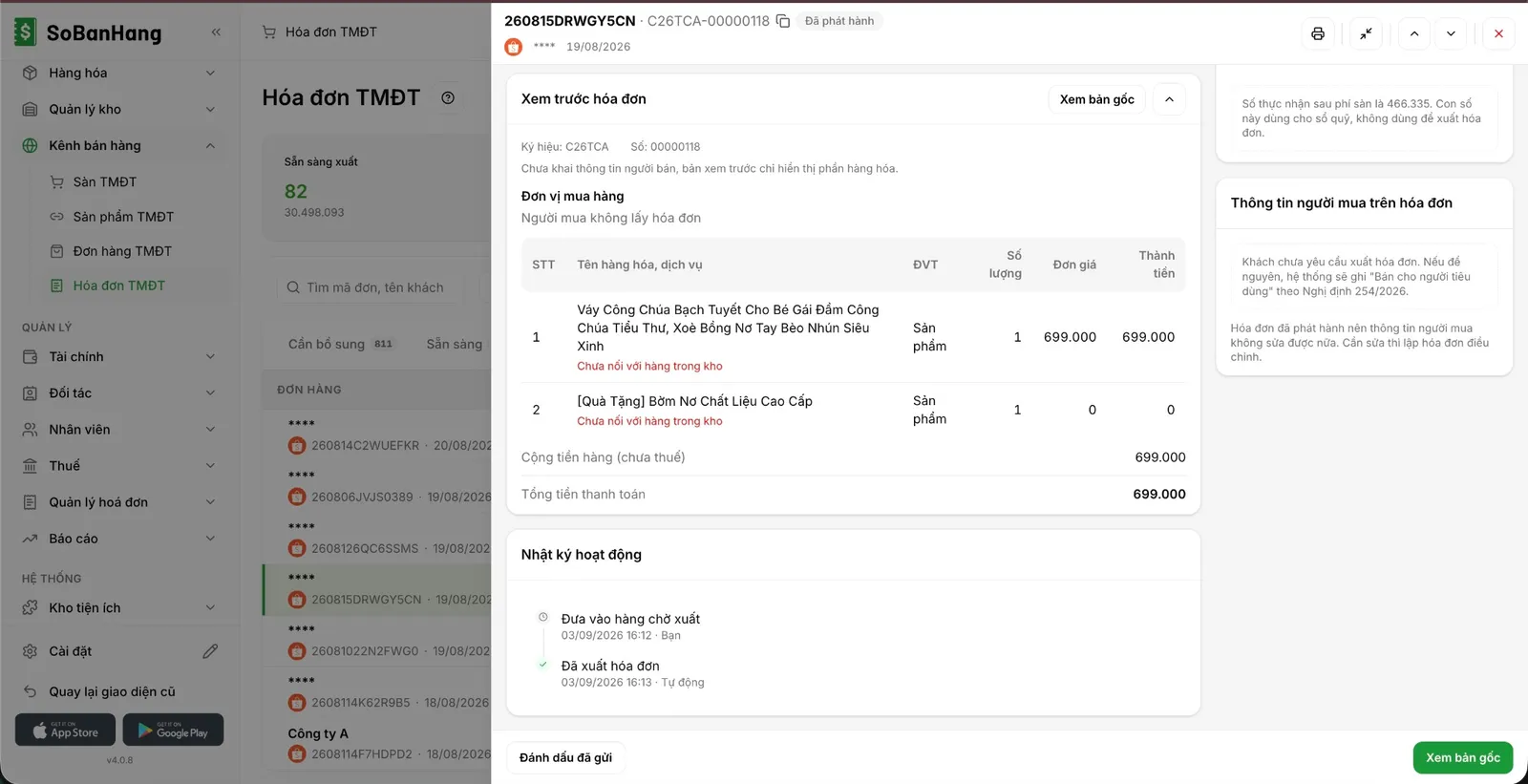Expand the Kho tiện ích menu
The image size is (1528, 784).
(210, 608)
